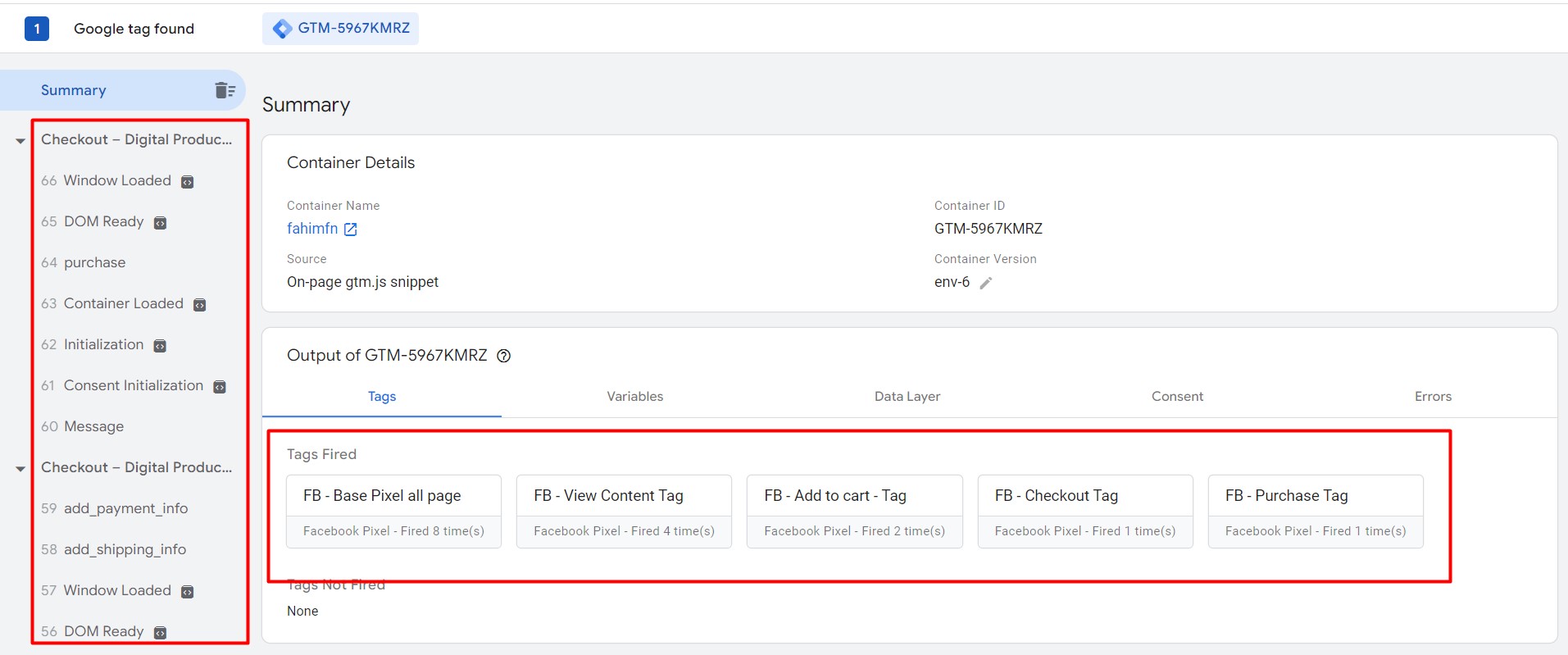This screenshot has width=1568, height=655.
Task: Open the Data Layer tab
Action: [x=907, y=397]
